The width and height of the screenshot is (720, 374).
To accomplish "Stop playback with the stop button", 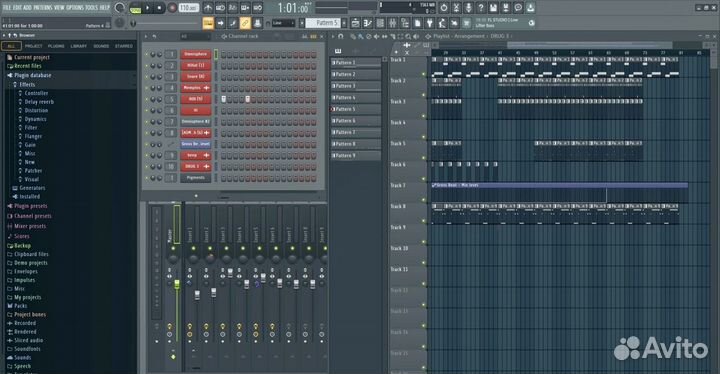I will (x=159, y=8).
